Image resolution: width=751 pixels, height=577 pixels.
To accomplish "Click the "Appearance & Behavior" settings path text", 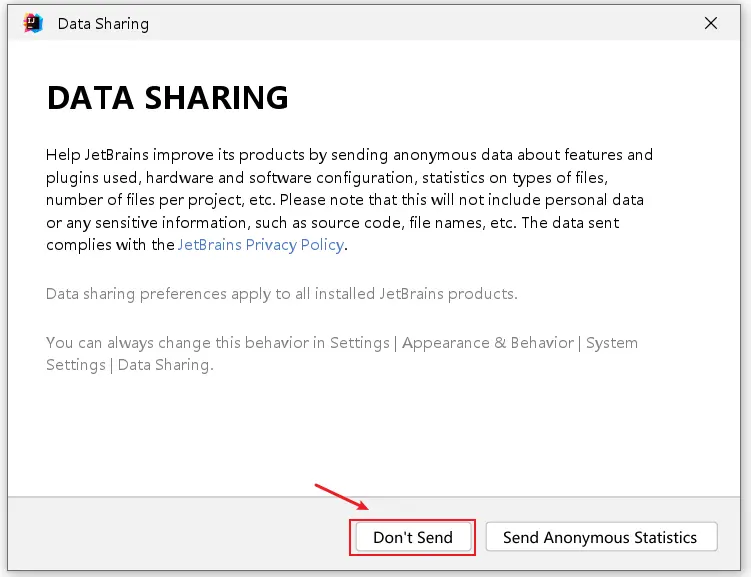I will click(487, 343).
